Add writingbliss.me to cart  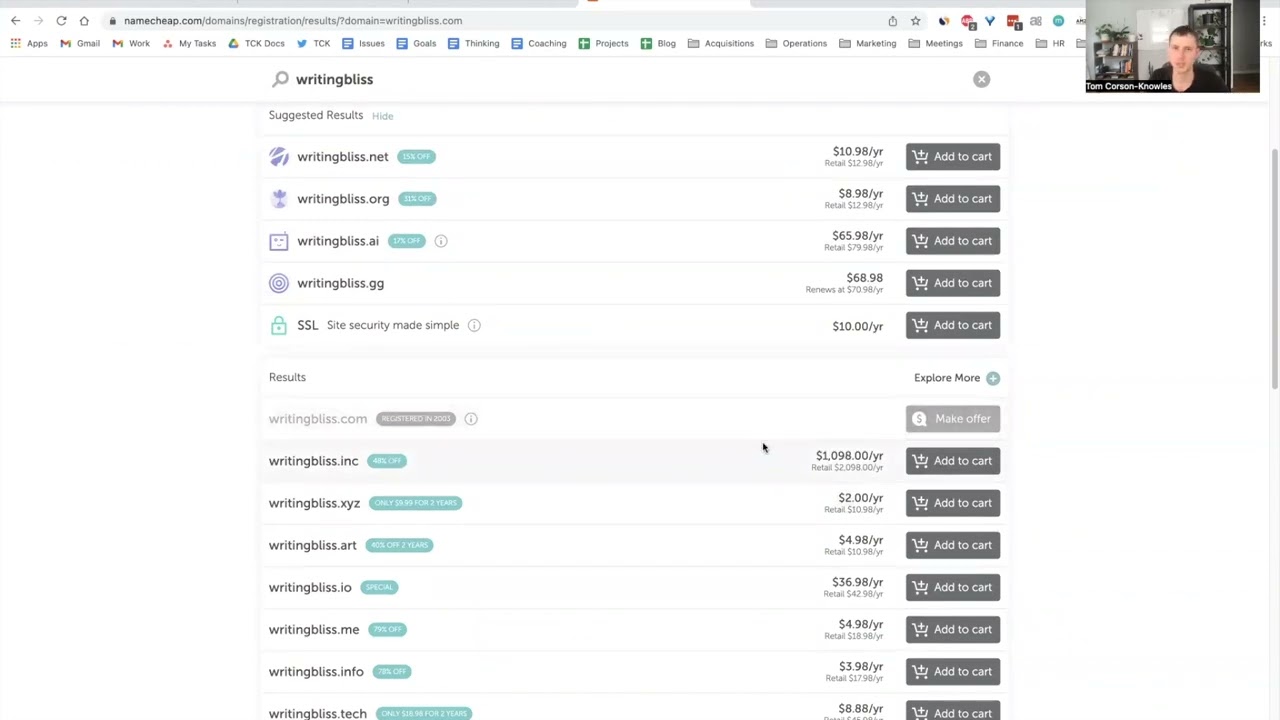tap(952, 629)
